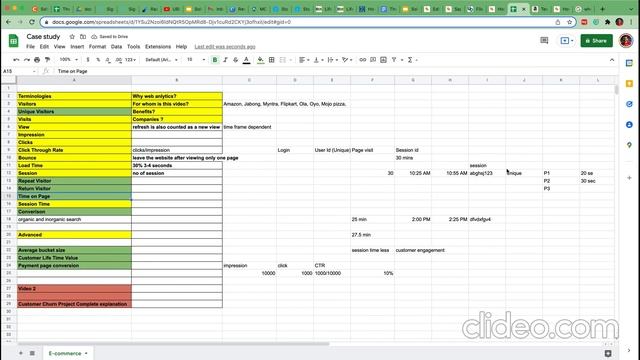Open the Help menu
The width and height of the screenshot is (640, 360).
(181, 47)
